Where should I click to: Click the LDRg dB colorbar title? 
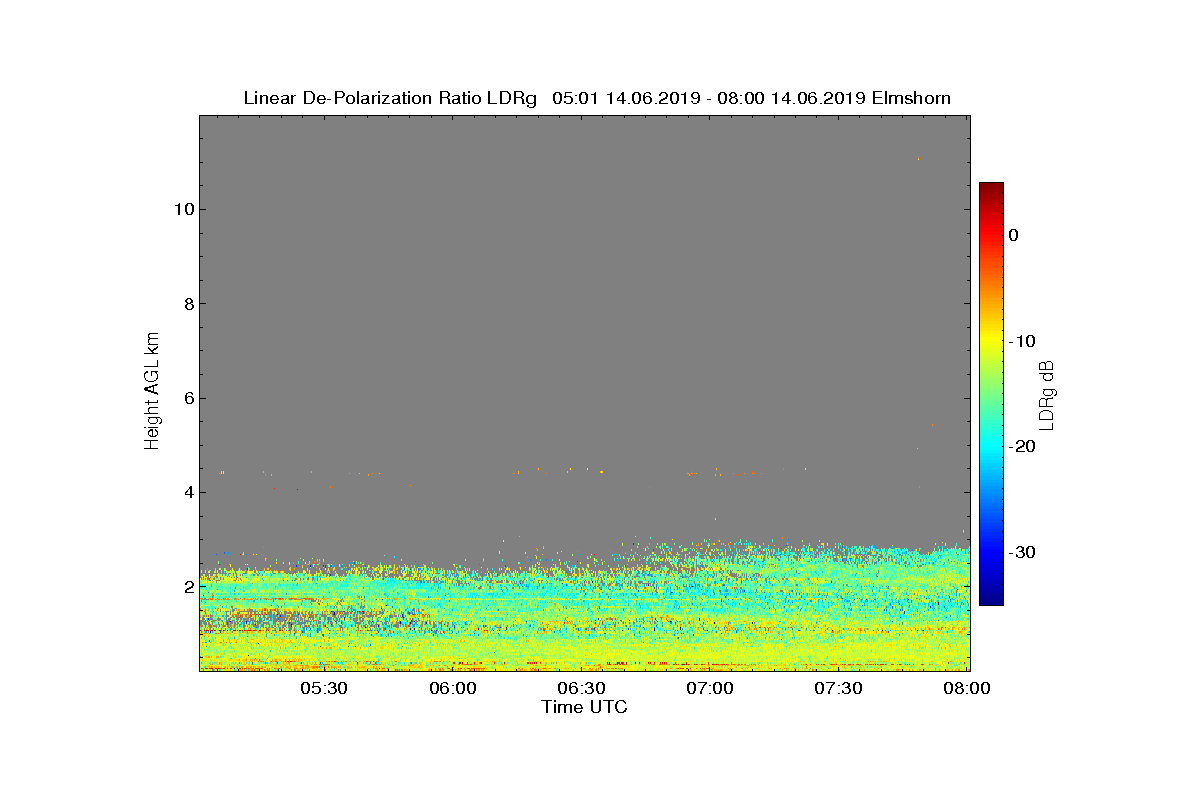[x=1047, y=394]
